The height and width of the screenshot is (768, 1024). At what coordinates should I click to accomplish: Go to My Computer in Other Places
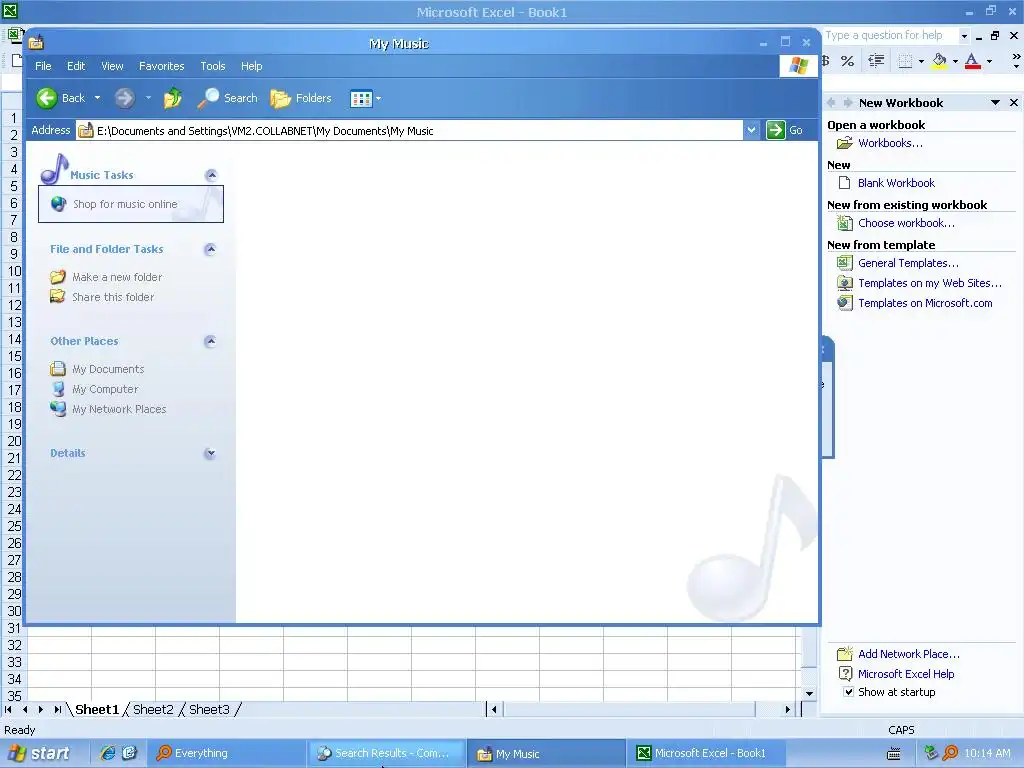[x=105, y=389]
